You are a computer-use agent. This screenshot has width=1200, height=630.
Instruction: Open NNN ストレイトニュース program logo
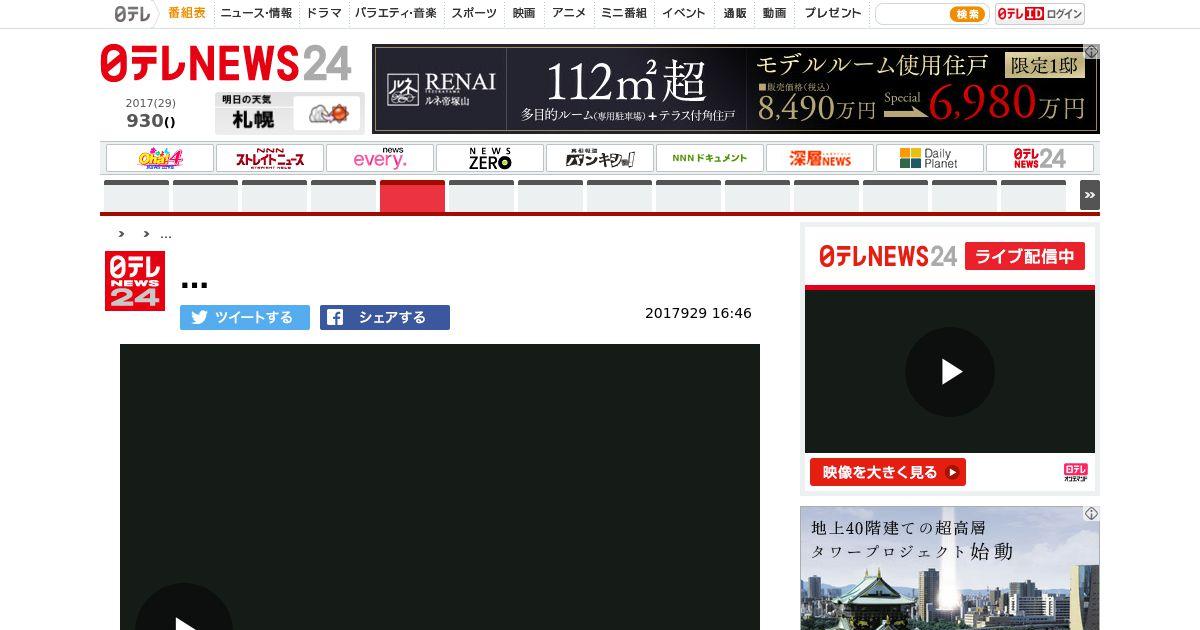(270, 158)
